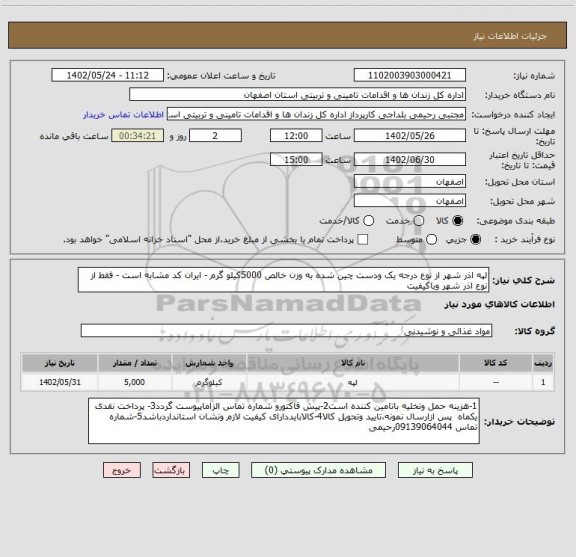Click the پاسخ به نیاز button
This screenshot has width=576, height=557.
pos(435,470)
